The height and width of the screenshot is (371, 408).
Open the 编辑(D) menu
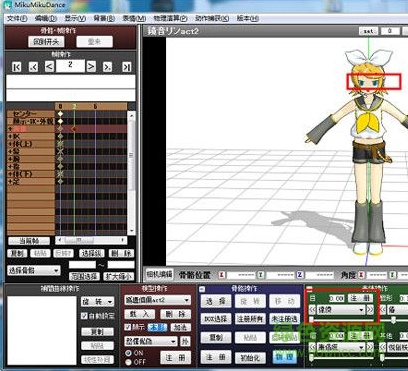(46, 19)
